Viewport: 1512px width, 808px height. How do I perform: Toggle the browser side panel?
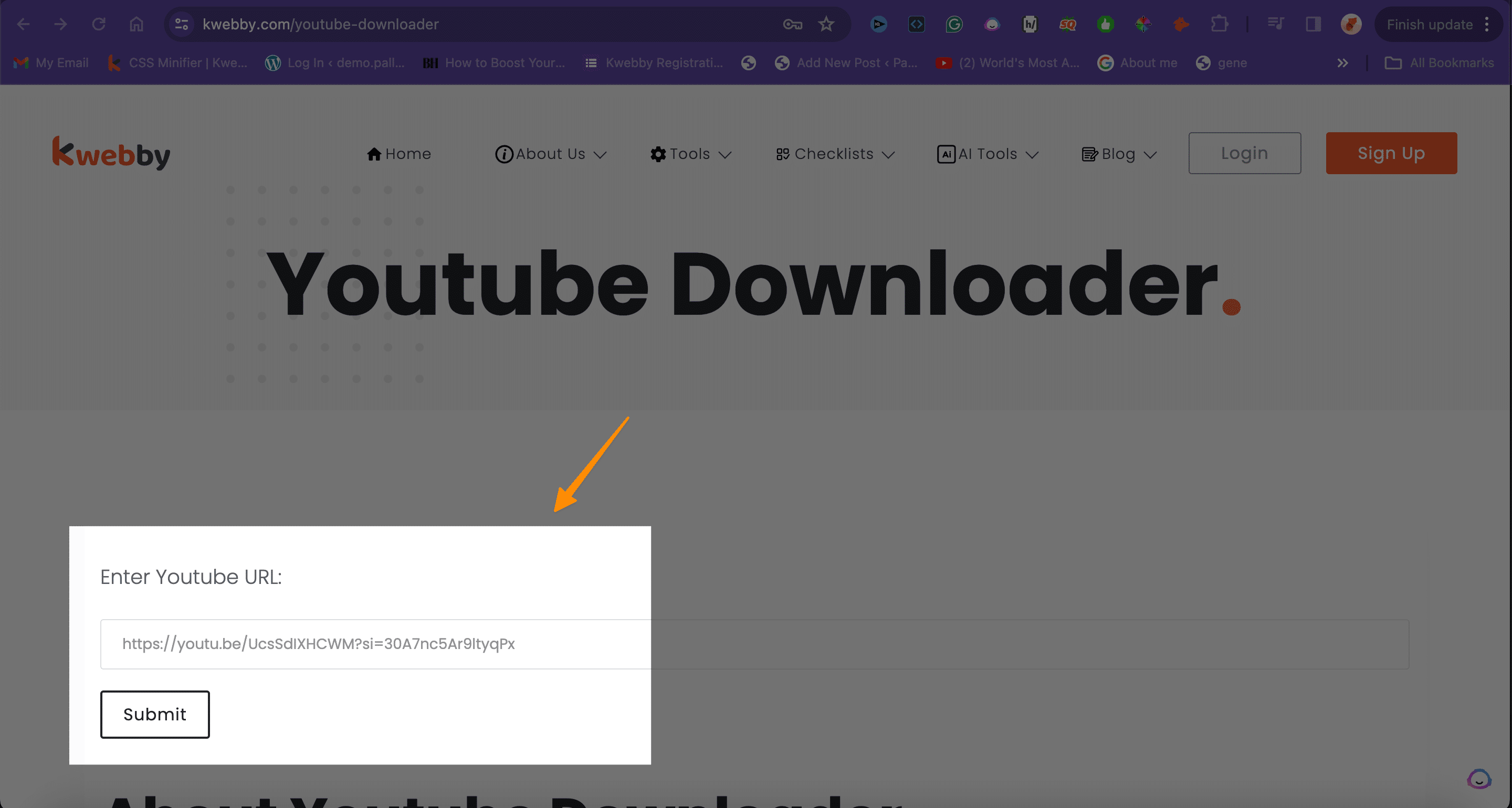pos(1313,24)
